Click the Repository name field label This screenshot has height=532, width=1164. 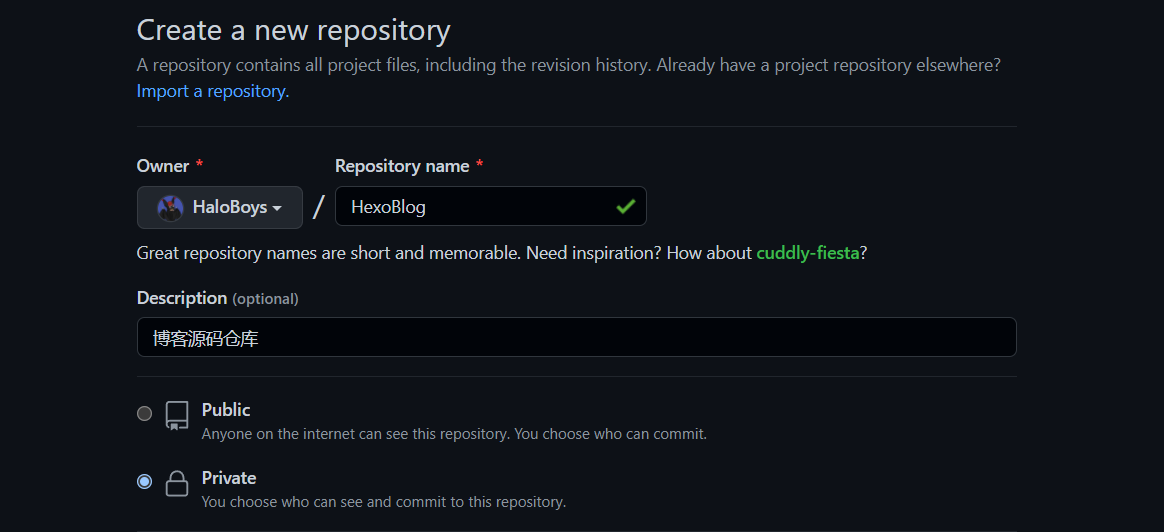pyautogui.click(x=402, y=166)
